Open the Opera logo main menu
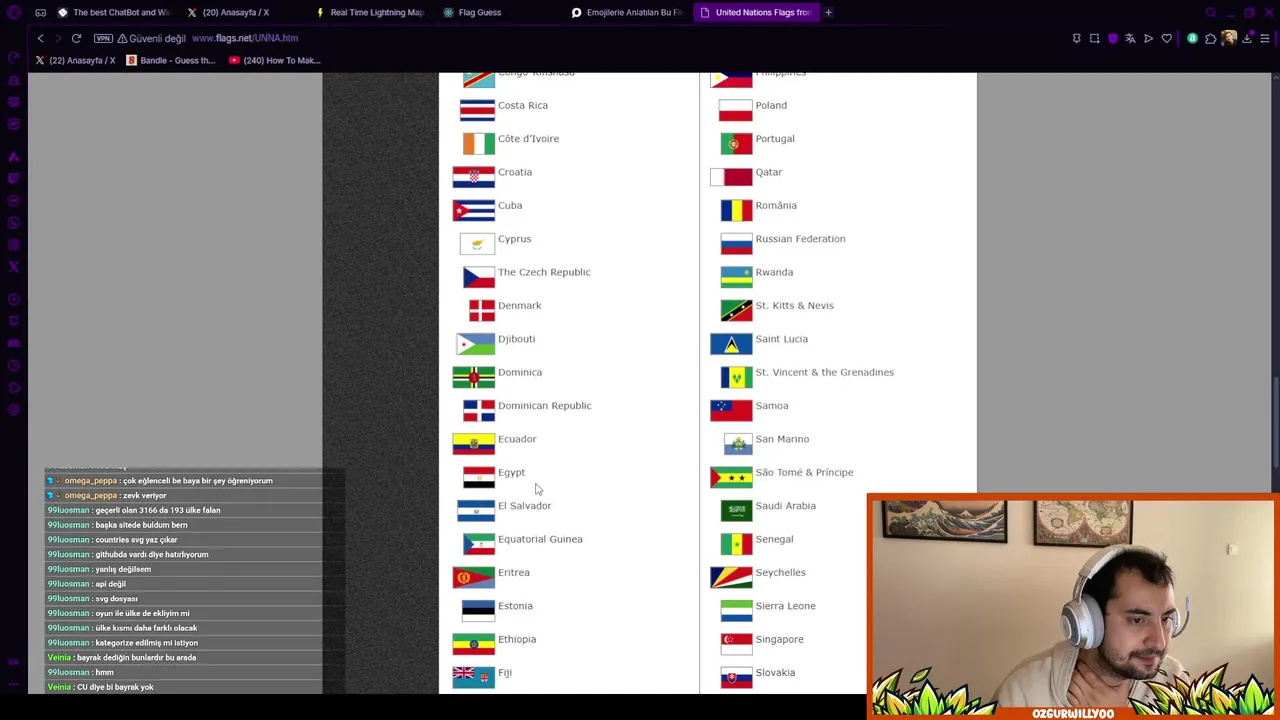The image size is (1280, 720). pos(14,12)
